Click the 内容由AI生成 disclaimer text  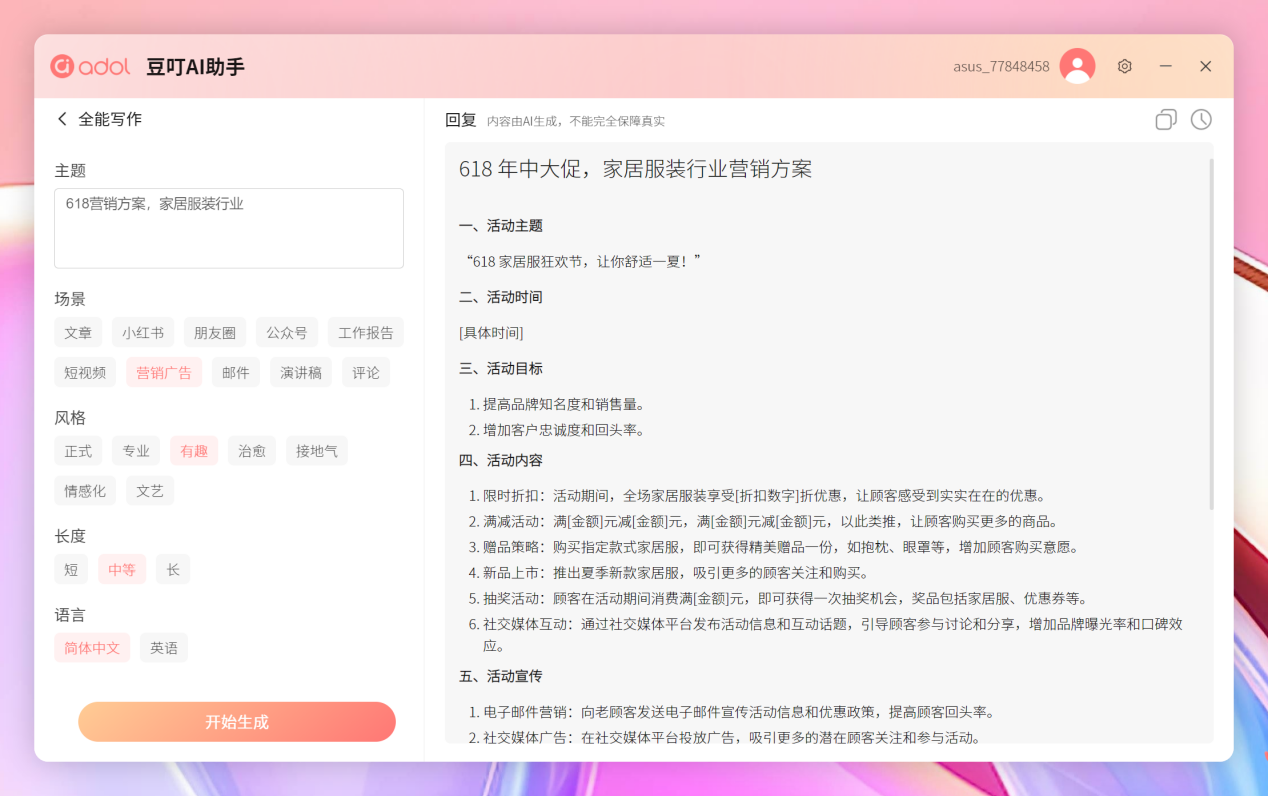tap(576, 121)
